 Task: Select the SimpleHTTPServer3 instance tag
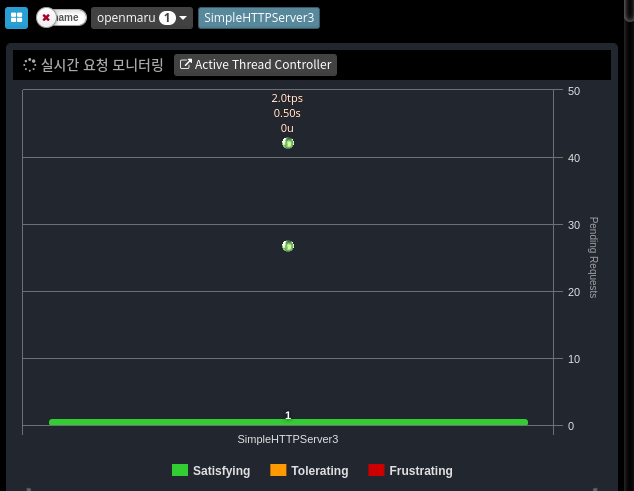pyautogui.click(x=259, y=18)
